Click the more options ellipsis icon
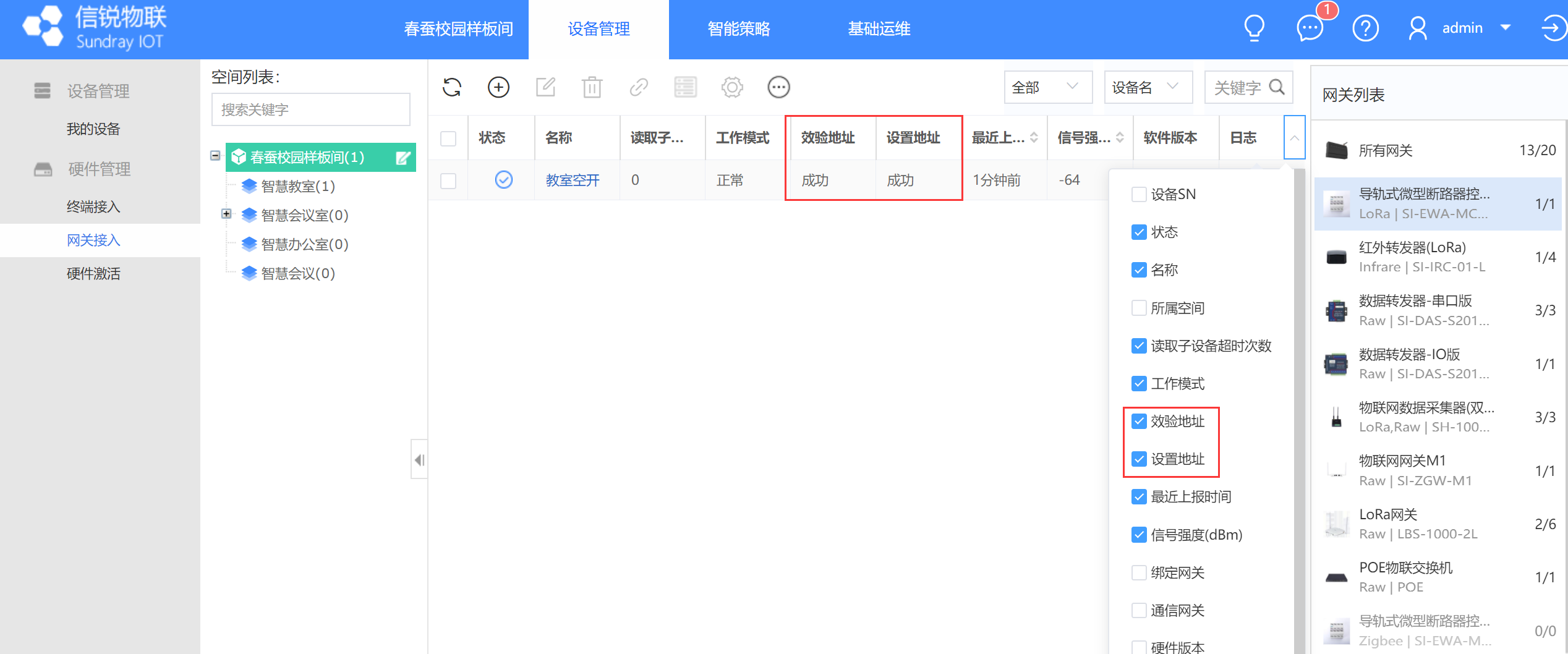1568x654 pixels. click(x=778, y=87)
